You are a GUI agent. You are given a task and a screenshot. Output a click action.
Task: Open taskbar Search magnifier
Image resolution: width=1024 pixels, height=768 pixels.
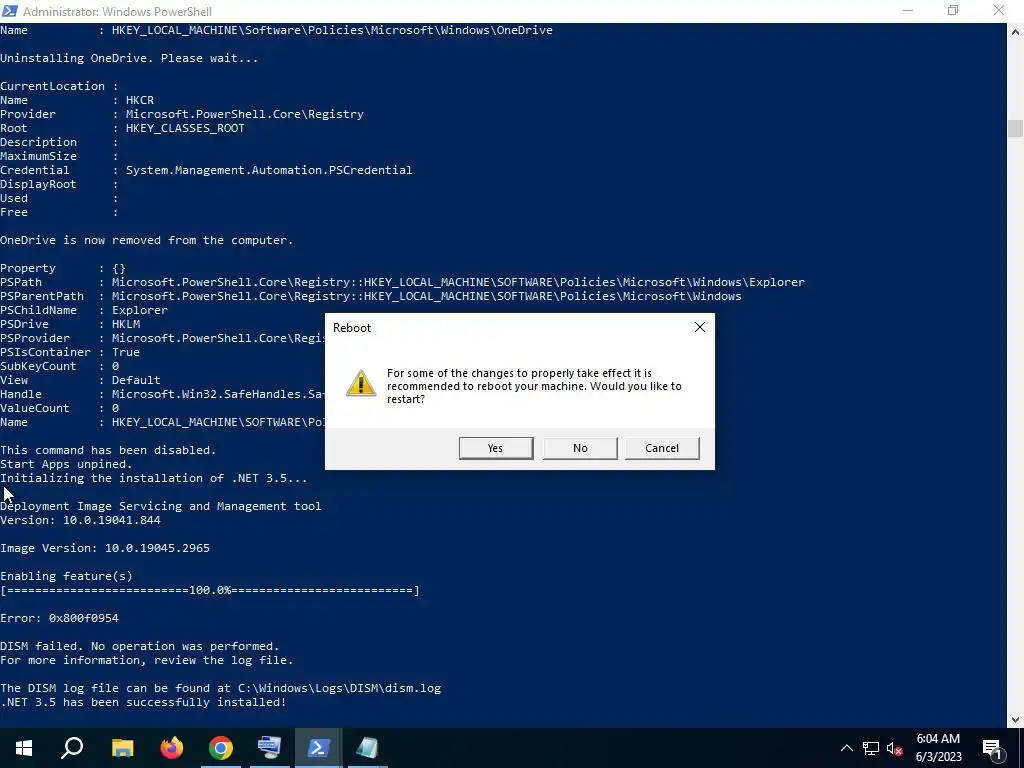click(x=72, y=748)
